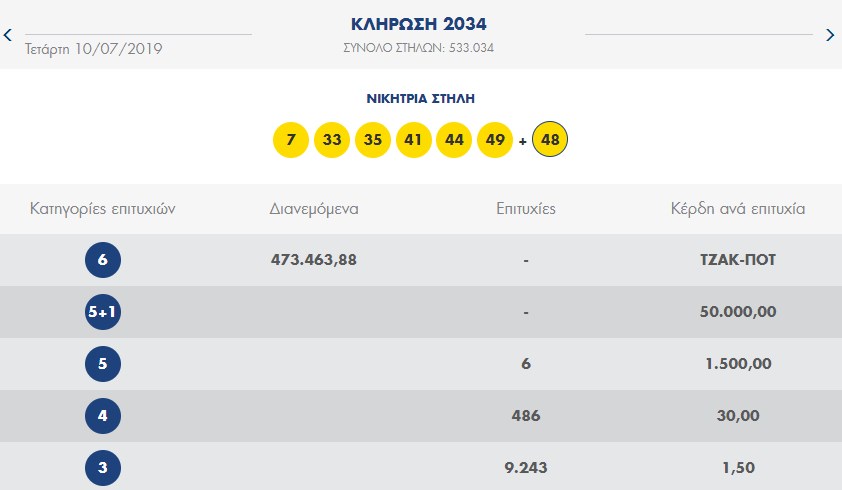Viewport: 842px width, 490px height.
Task: Click winning number ball 44
Action: click(x=454, y=140)
